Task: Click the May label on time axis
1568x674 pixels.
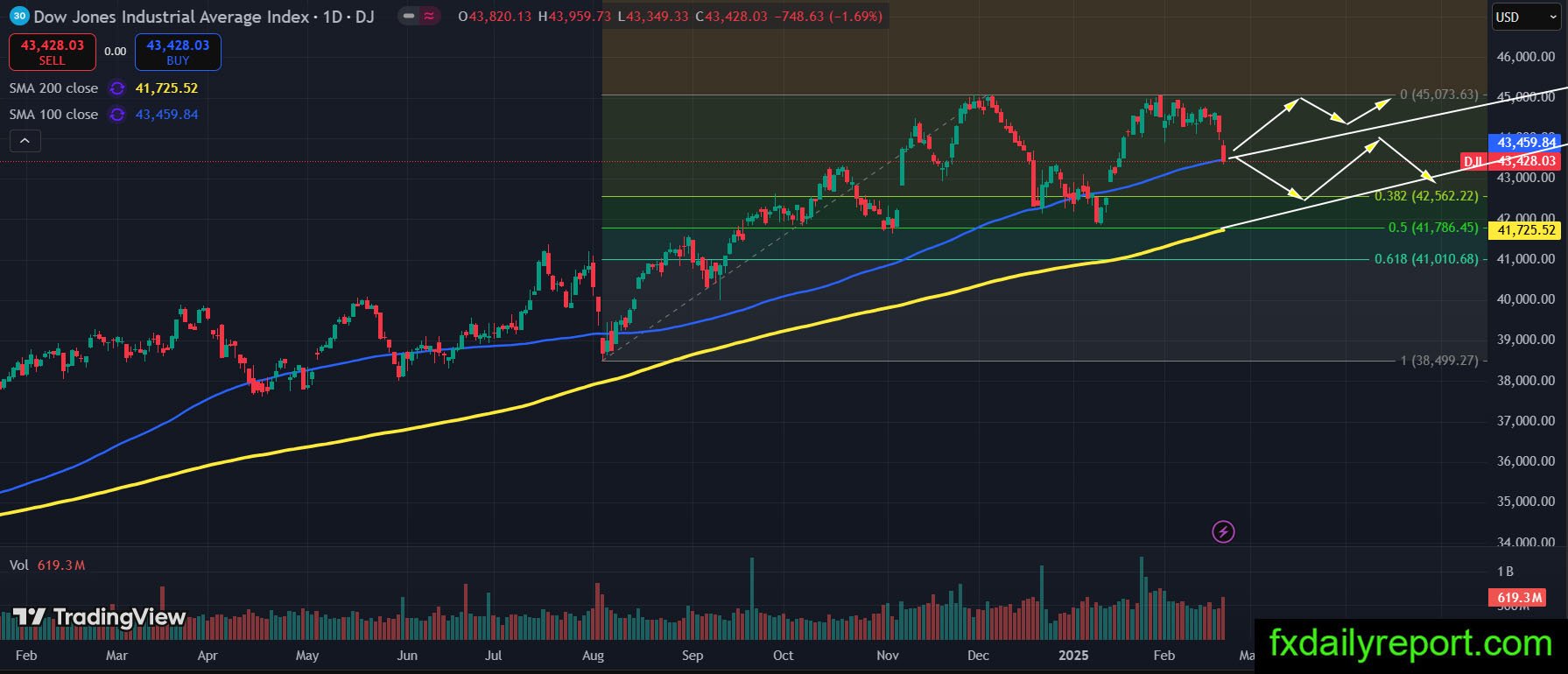Action: pos(307,656)
